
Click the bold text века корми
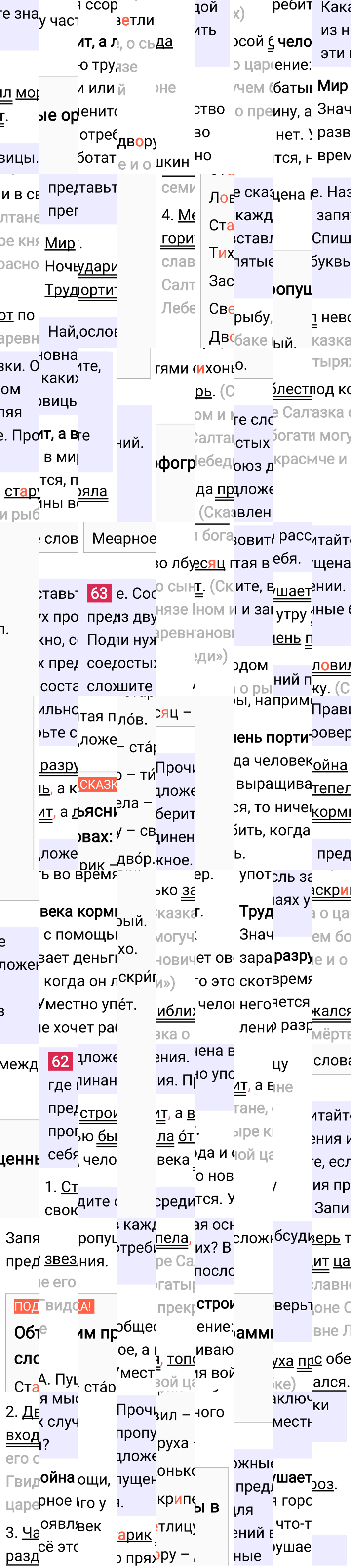click(x=78, y=911)
